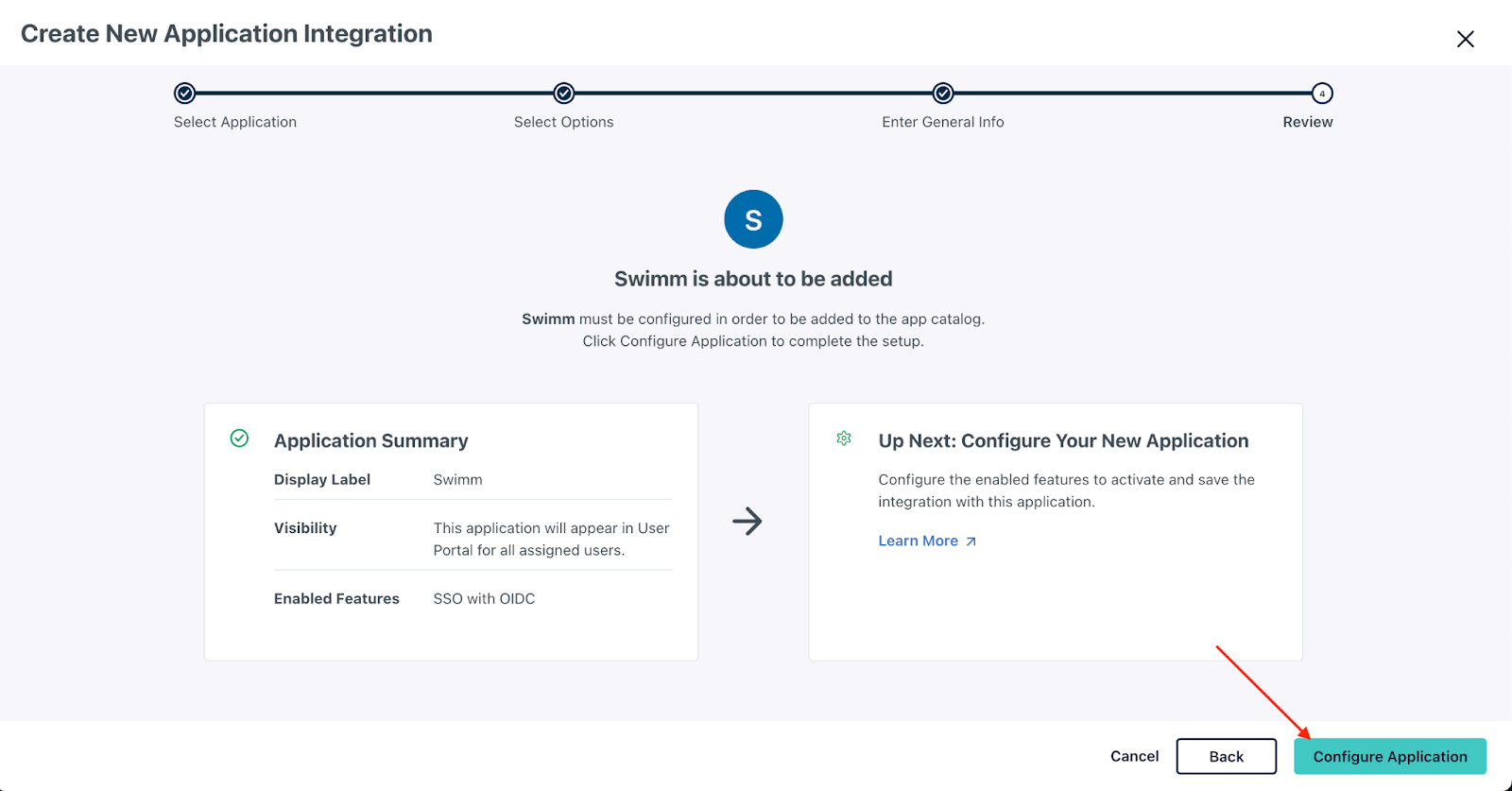This screenshot has height=791, width=1512.
Task: Click the 'Configure the enabled features' description text
Action: [1066, 490]
